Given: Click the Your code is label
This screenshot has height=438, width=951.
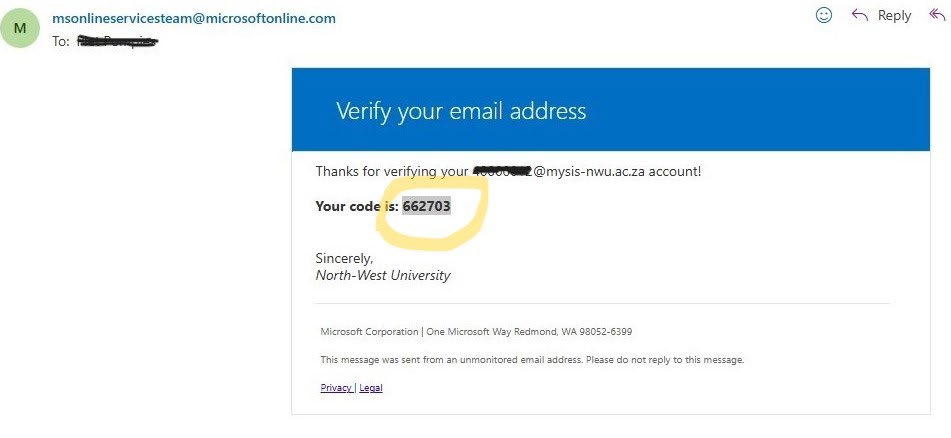Looking at the screenshot, I should click(357, 206).
